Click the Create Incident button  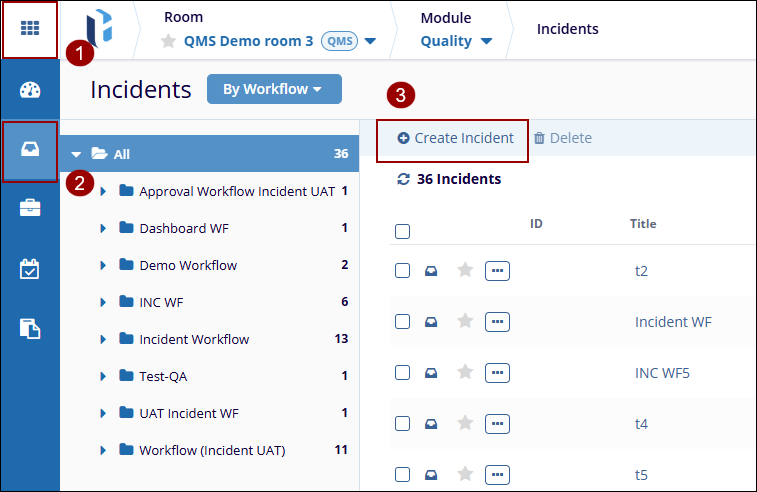point(454,138)
